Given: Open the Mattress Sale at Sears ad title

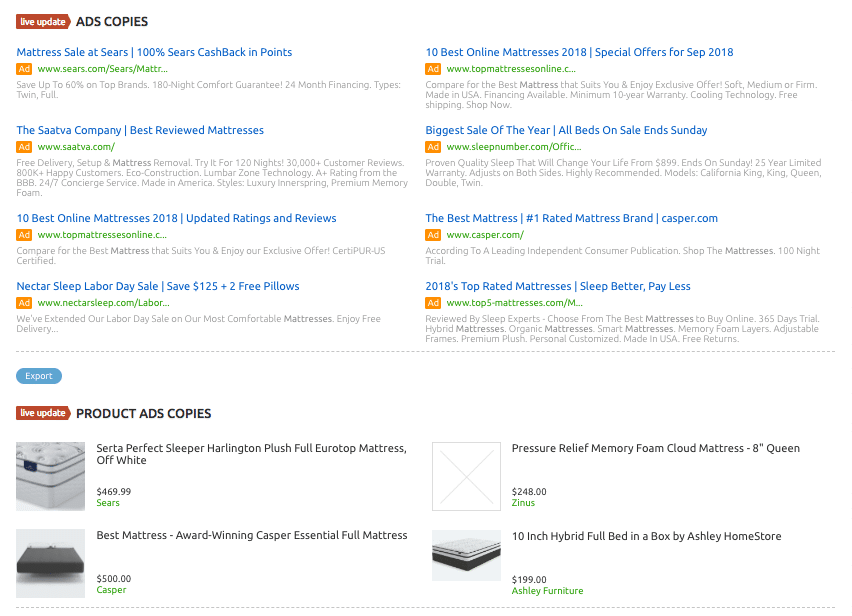Looking at the screenshot, I should 154,52.
